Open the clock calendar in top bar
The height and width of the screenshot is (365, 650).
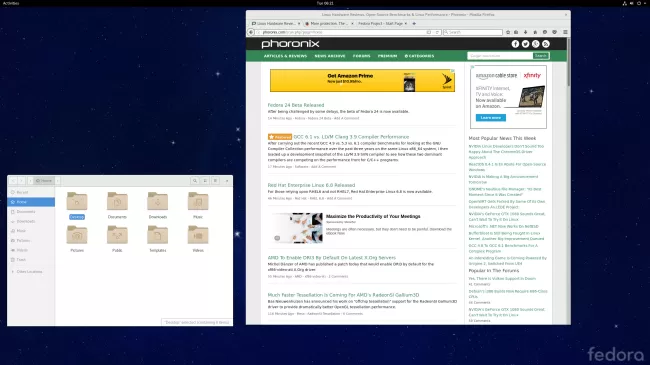[325, 3]
